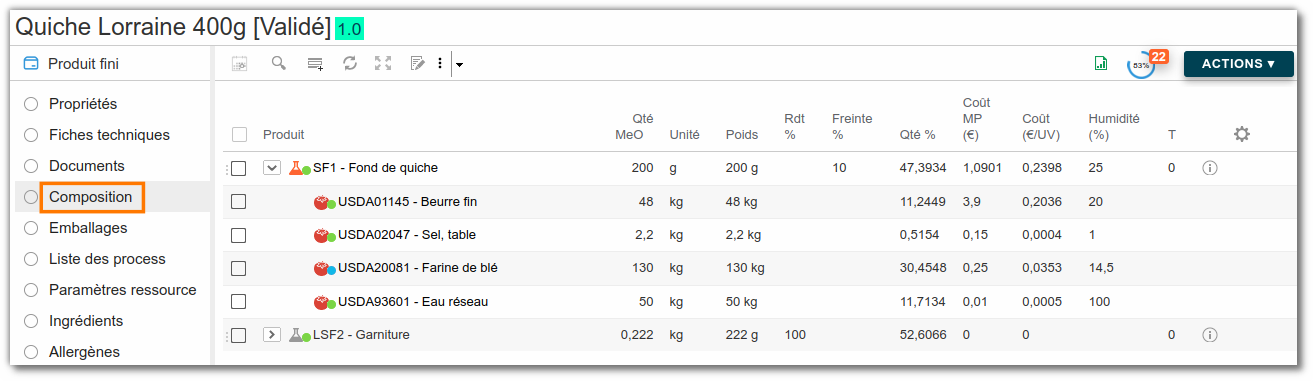Go to Liste des process section

(107, 259)
